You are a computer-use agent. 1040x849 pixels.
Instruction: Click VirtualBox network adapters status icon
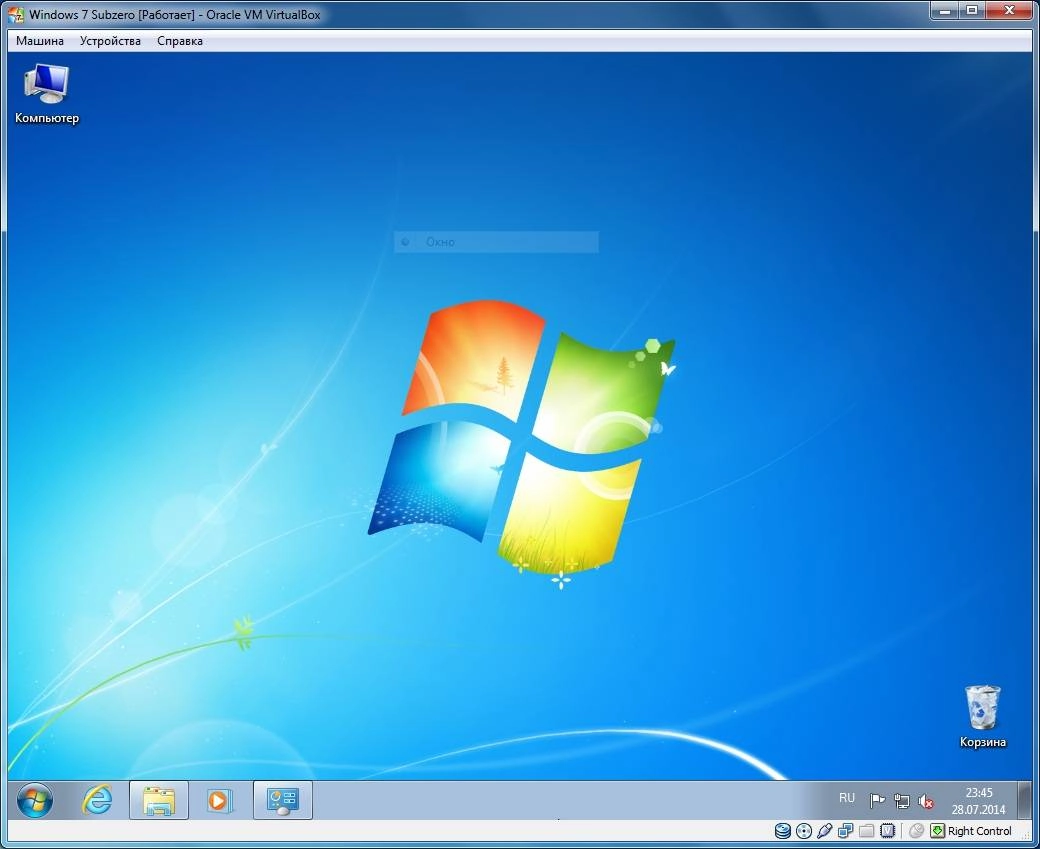[846, 830]
